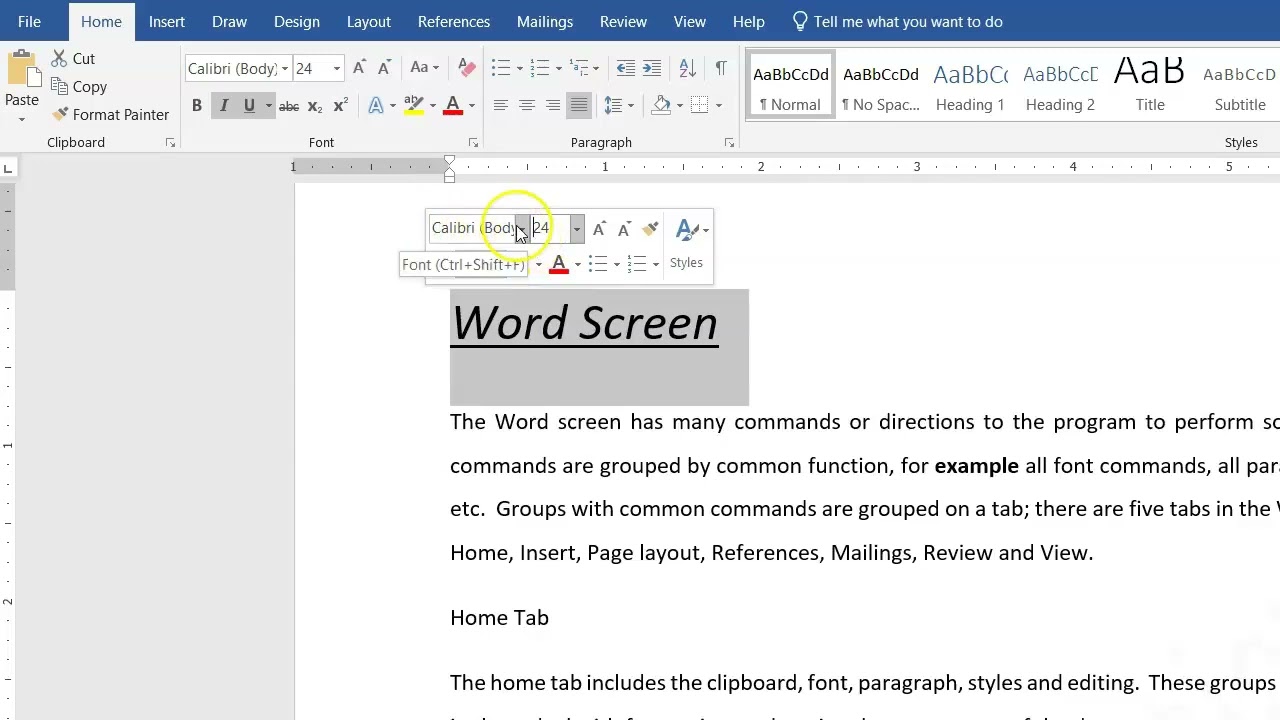Click Shrink Font in mini toolbar
This screenshot has height=720, width=1280.
tap(624, 229)
